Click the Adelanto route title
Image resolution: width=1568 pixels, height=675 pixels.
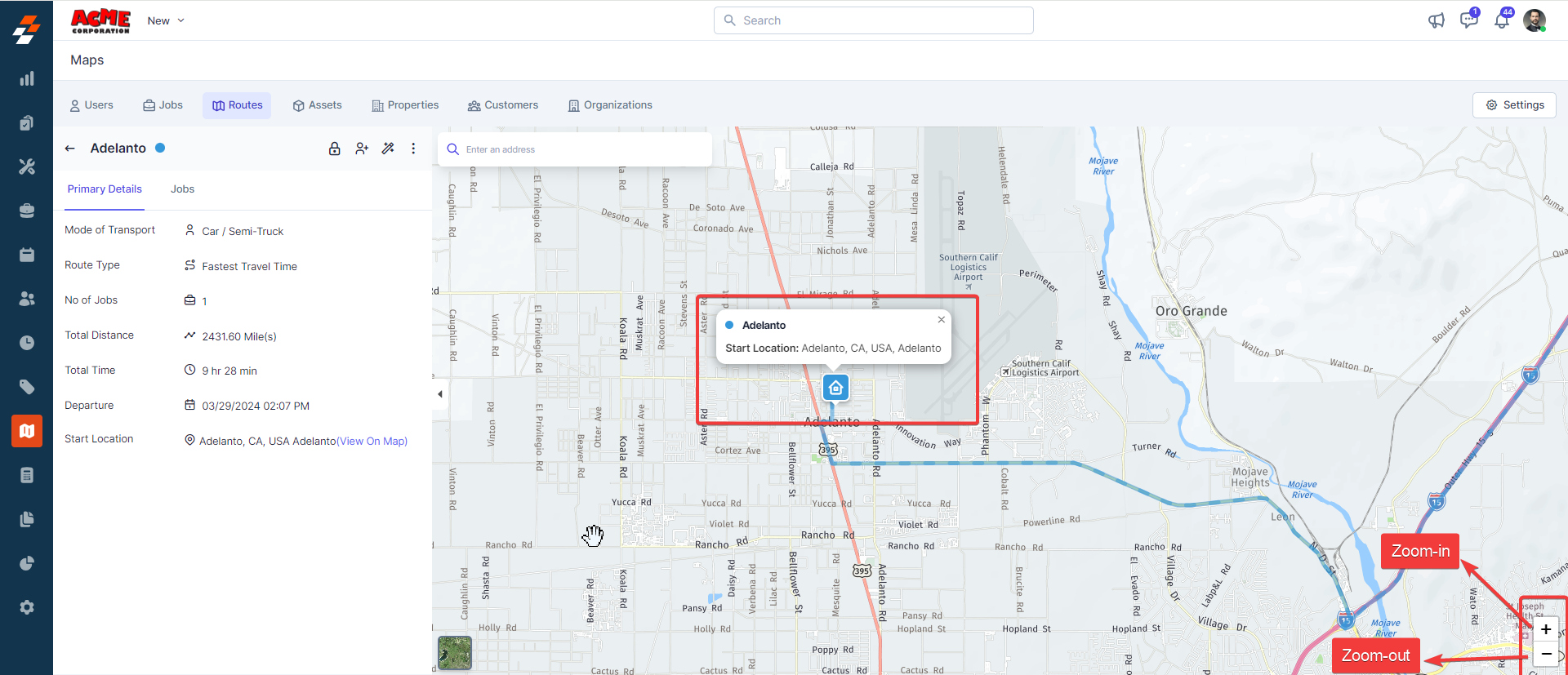[118, 149]
